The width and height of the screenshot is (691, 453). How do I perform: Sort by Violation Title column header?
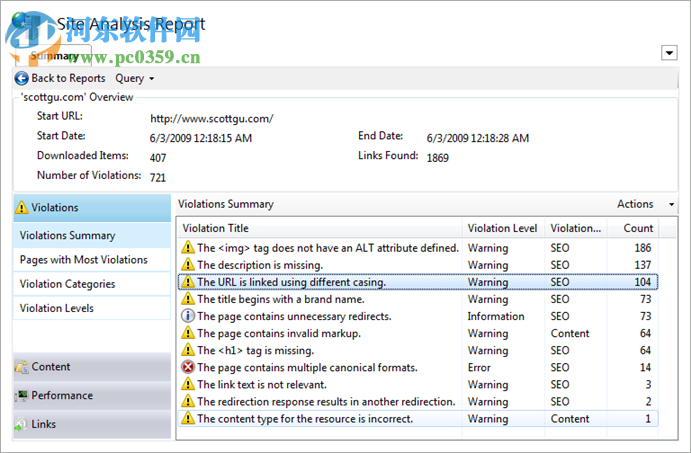[320, 228]
